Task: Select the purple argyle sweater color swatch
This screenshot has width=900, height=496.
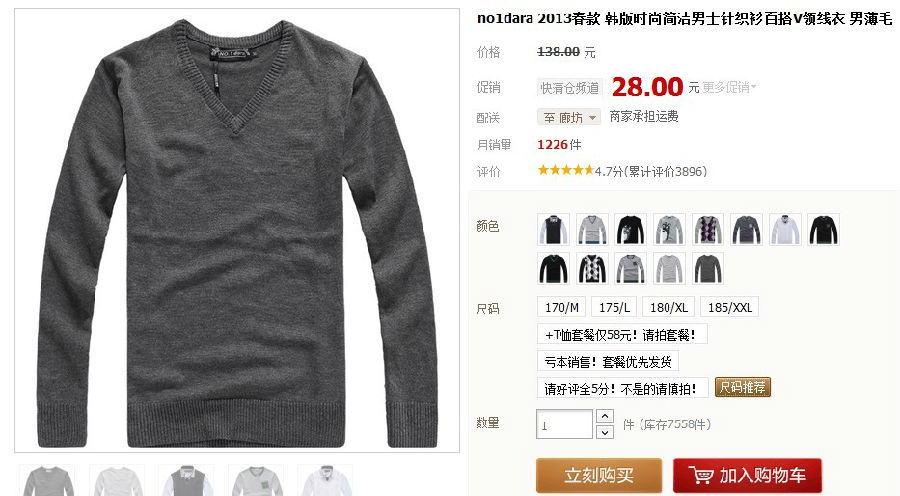Action: [x=708, y=229]
